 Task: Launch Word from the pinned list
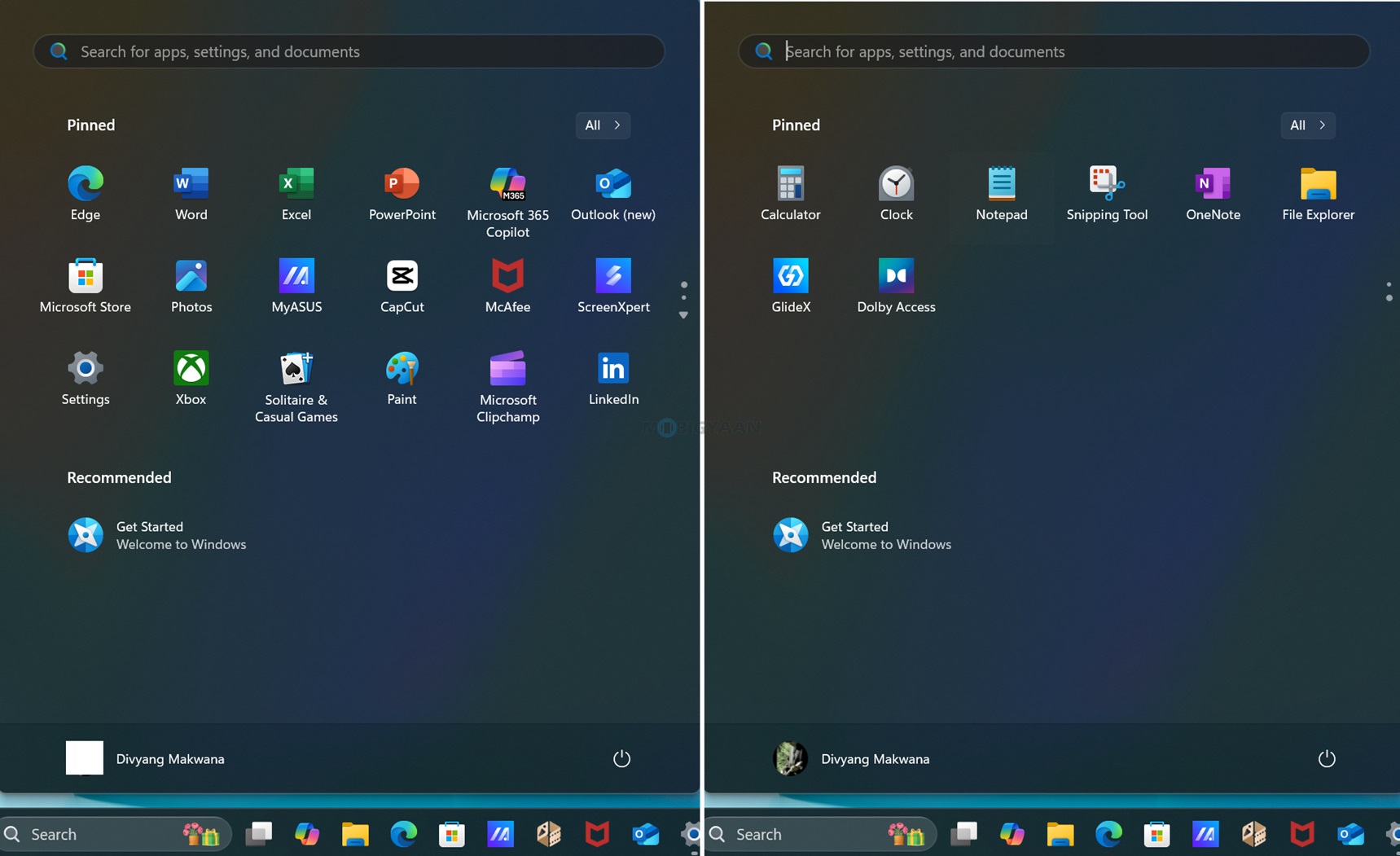click(x=191, y=194)
